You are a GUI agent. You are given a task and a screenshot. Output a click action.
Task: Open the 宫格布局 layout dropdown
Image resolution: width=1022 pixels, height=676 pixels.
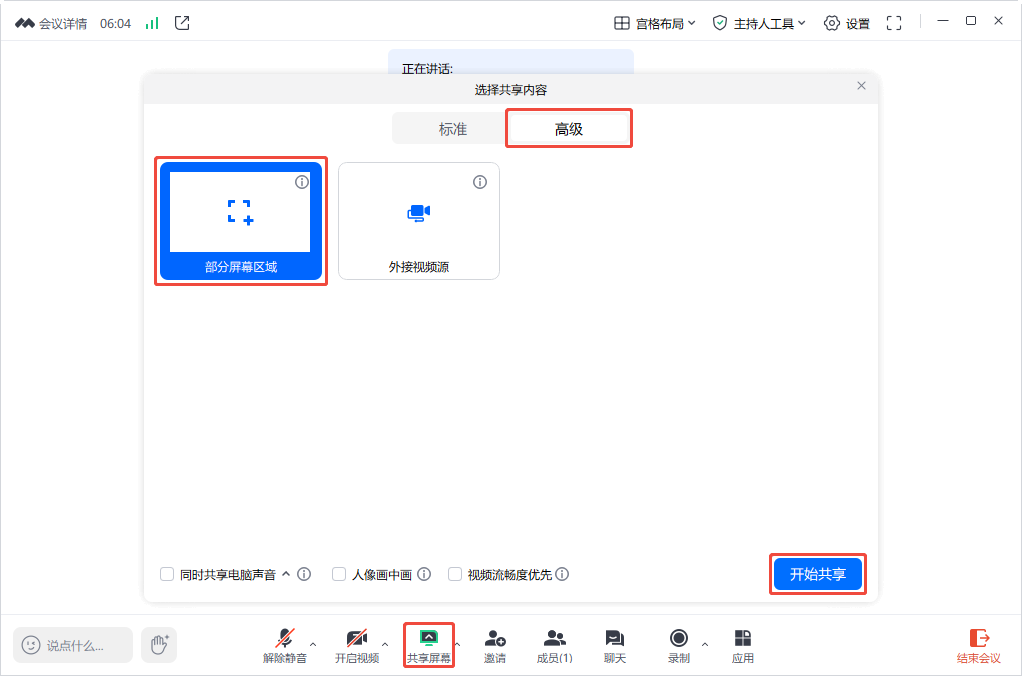[x=655, y=23]
